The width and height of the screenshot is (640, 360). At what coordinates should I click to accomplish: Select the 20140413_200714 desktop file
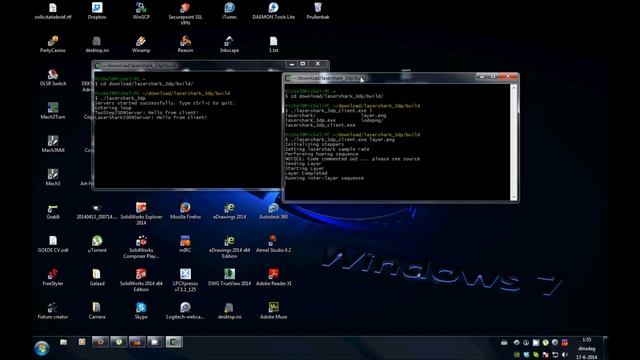[x=97, y=211]
